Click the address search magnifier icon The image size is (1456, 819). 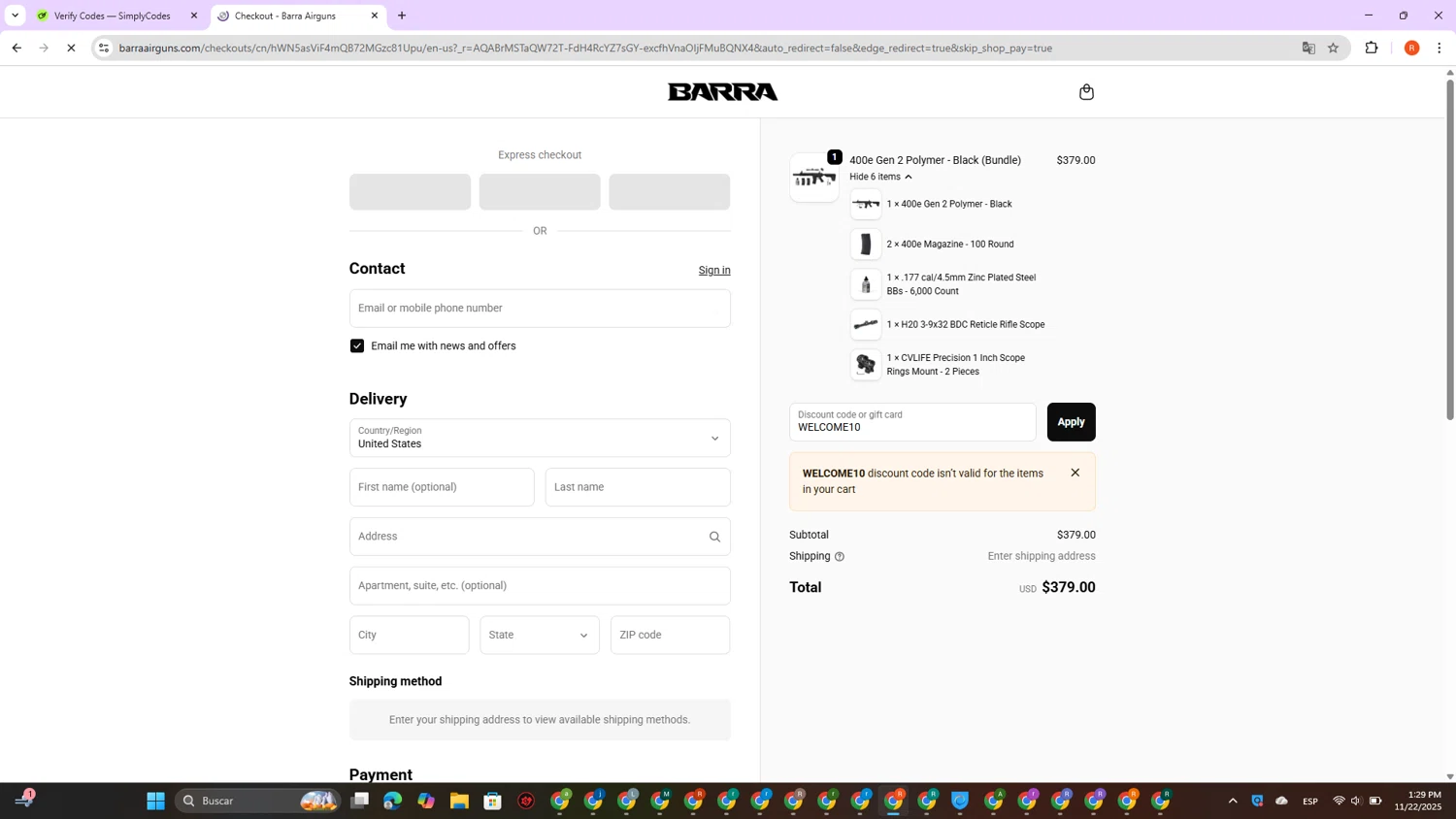click(x=714, y=537)
